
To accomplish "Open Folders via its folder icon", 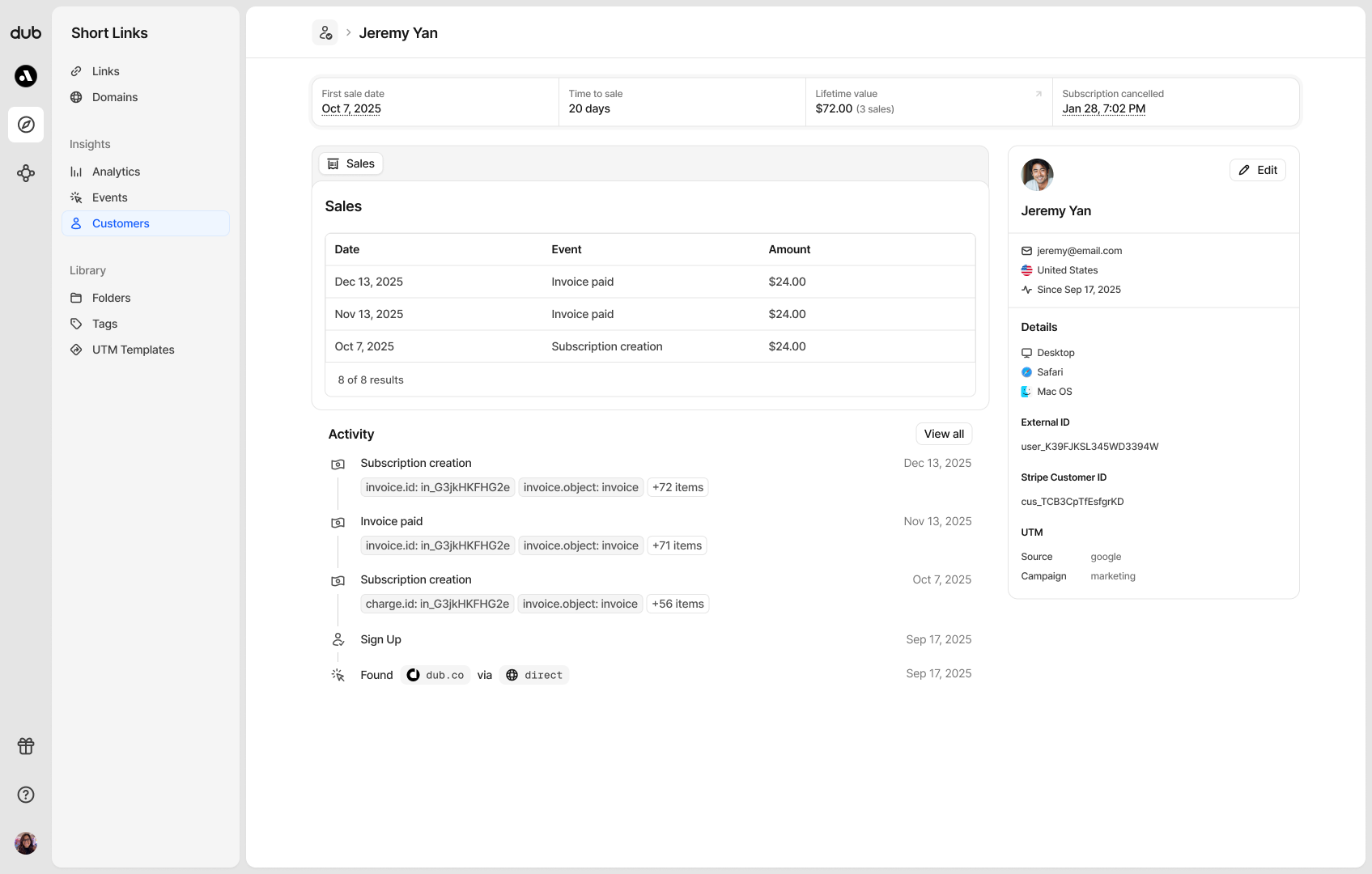I will click(x=76, y=298).
